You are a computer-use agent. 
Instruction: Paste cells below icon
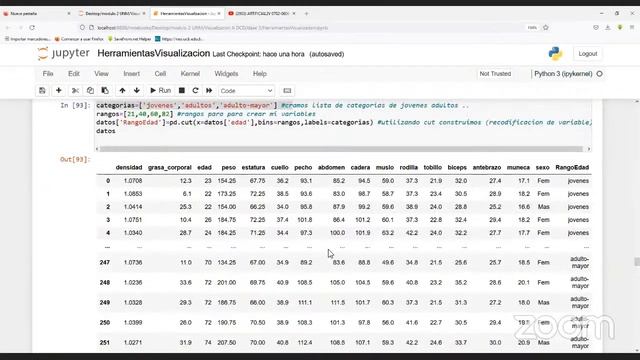click(x=105, y=91)
